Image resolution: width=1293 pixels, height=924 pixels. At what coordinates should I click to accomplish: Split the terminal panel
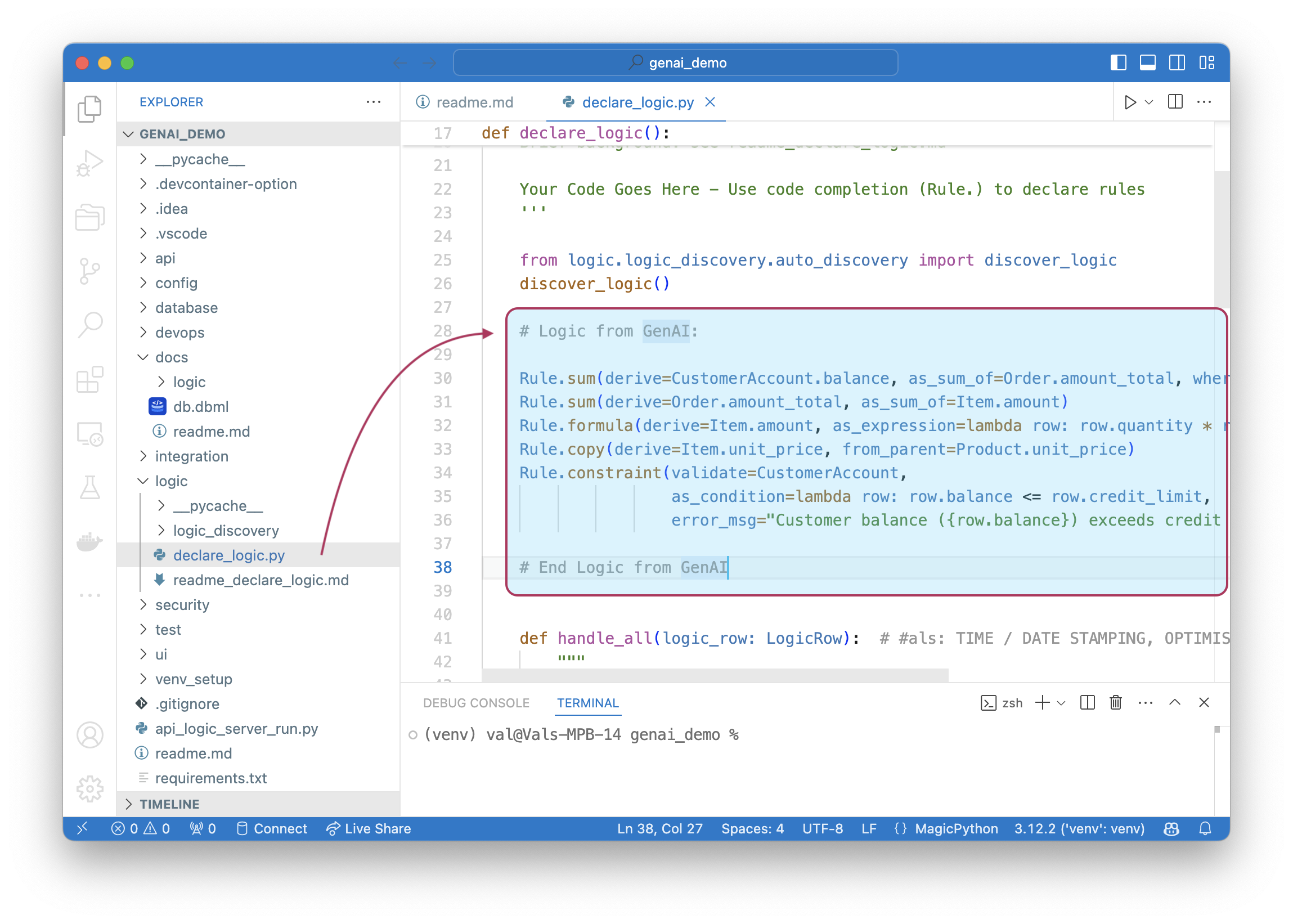tap(1087, 703)
